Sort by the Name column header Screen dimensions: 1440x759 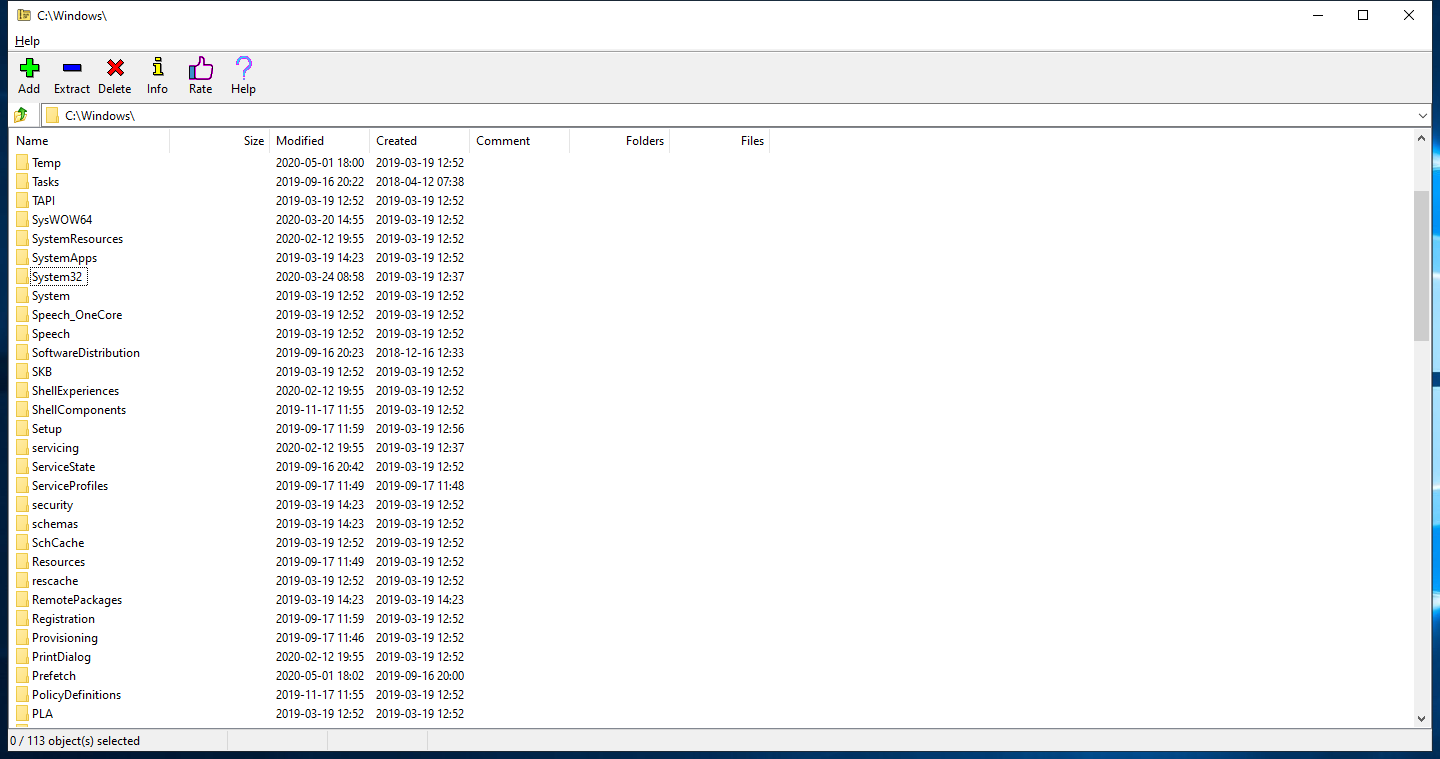[x=90, y=141]
